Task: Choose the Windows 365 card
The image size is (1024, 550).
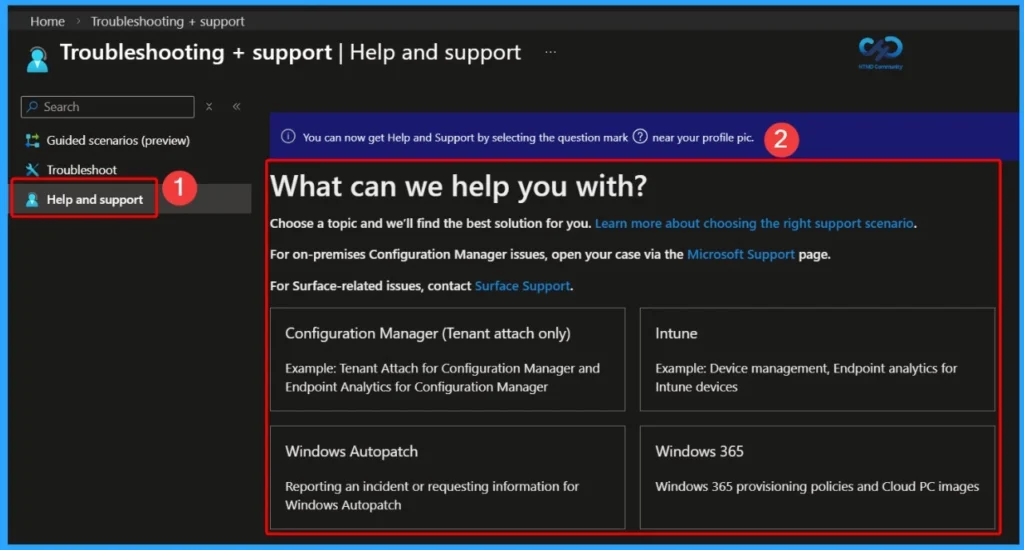Action: click(x=818, y=477)
